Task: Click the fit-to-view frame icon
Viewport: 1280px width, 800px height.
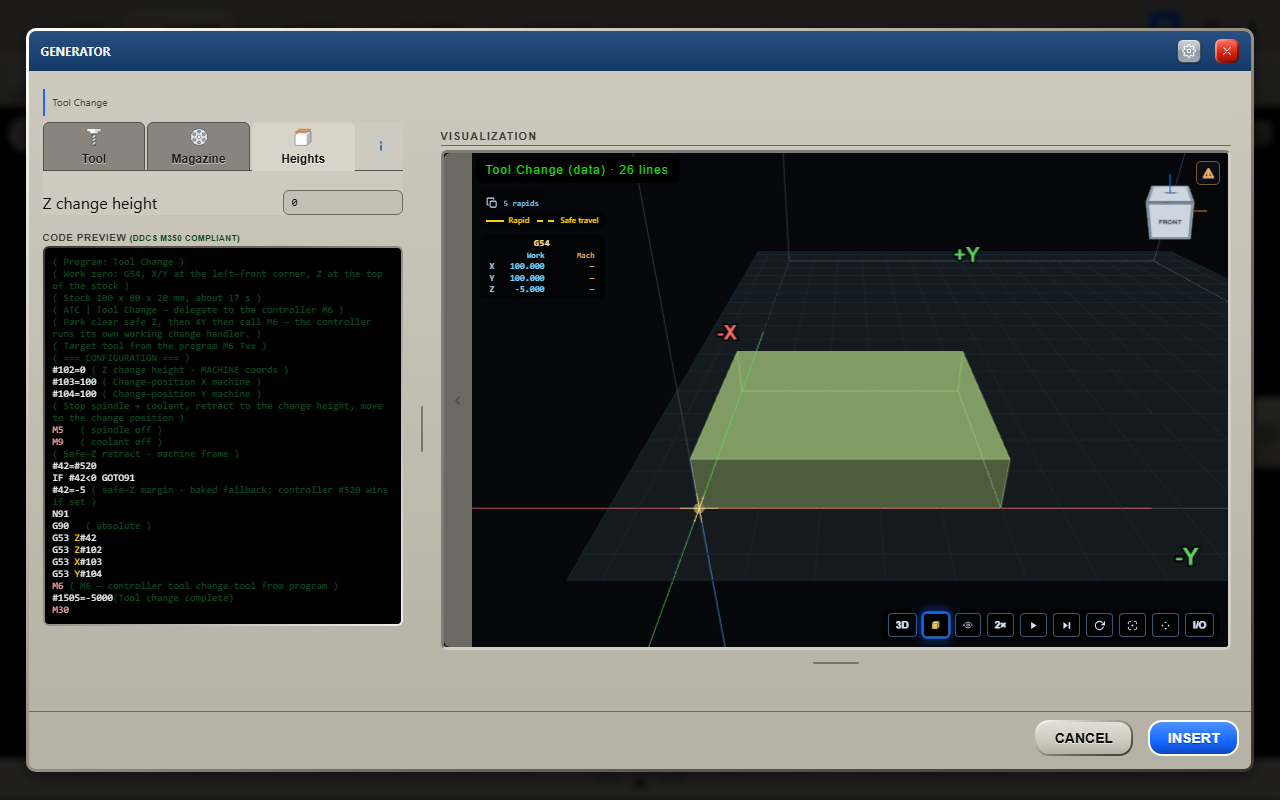Action: [x=1133, y=625]
